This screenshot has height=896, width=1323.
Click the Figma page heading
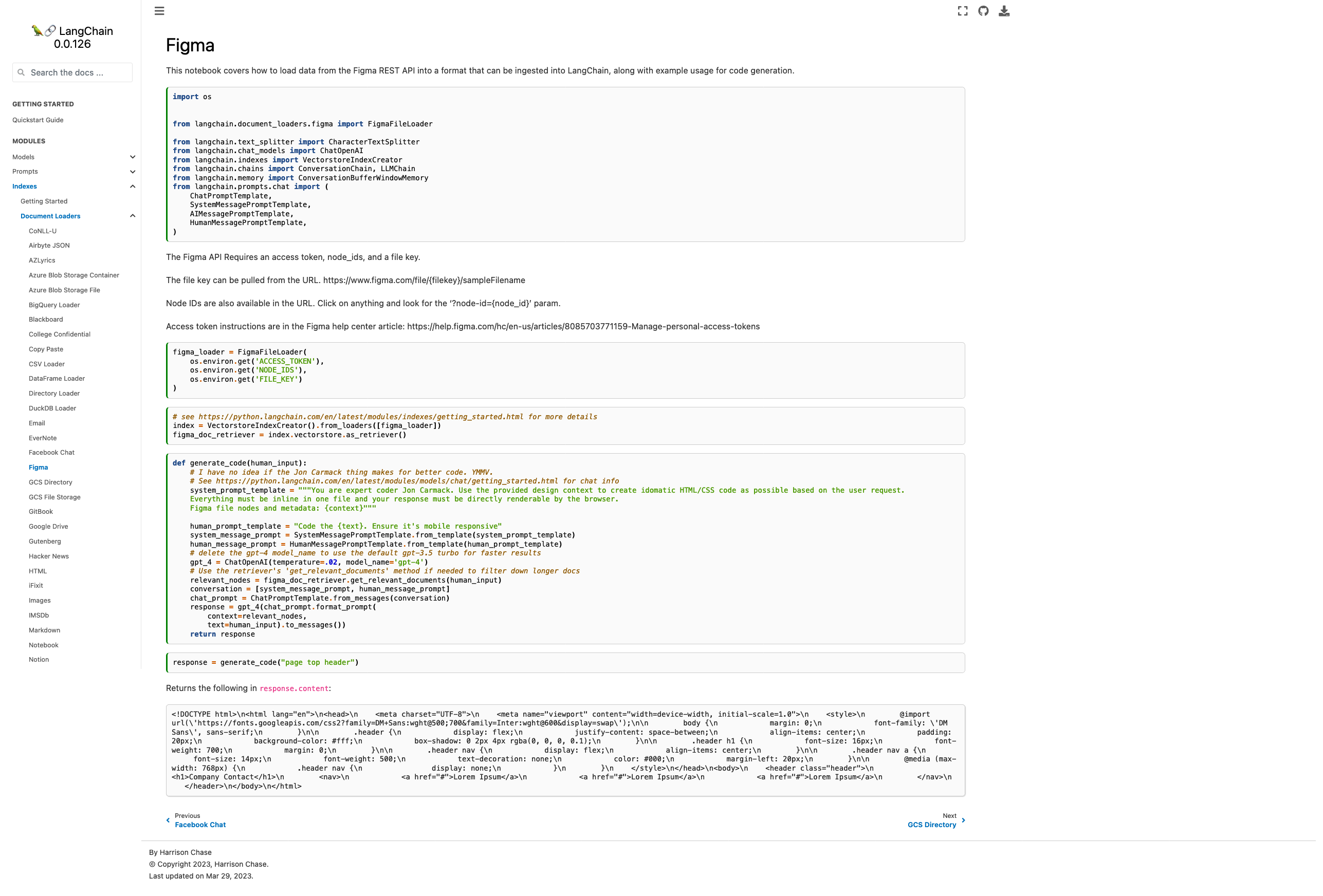point(190,46)
